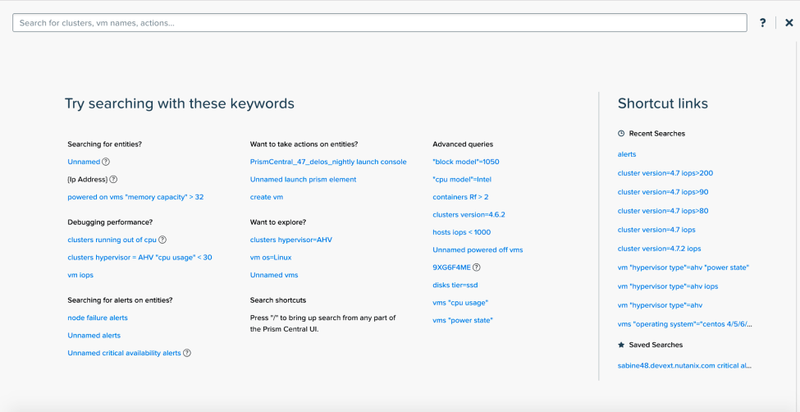The image size is (800, 412).
Task: Launch PrismCentral_47_delos_nightly console link
Action: pyautogui.click(x=328, y=162)
